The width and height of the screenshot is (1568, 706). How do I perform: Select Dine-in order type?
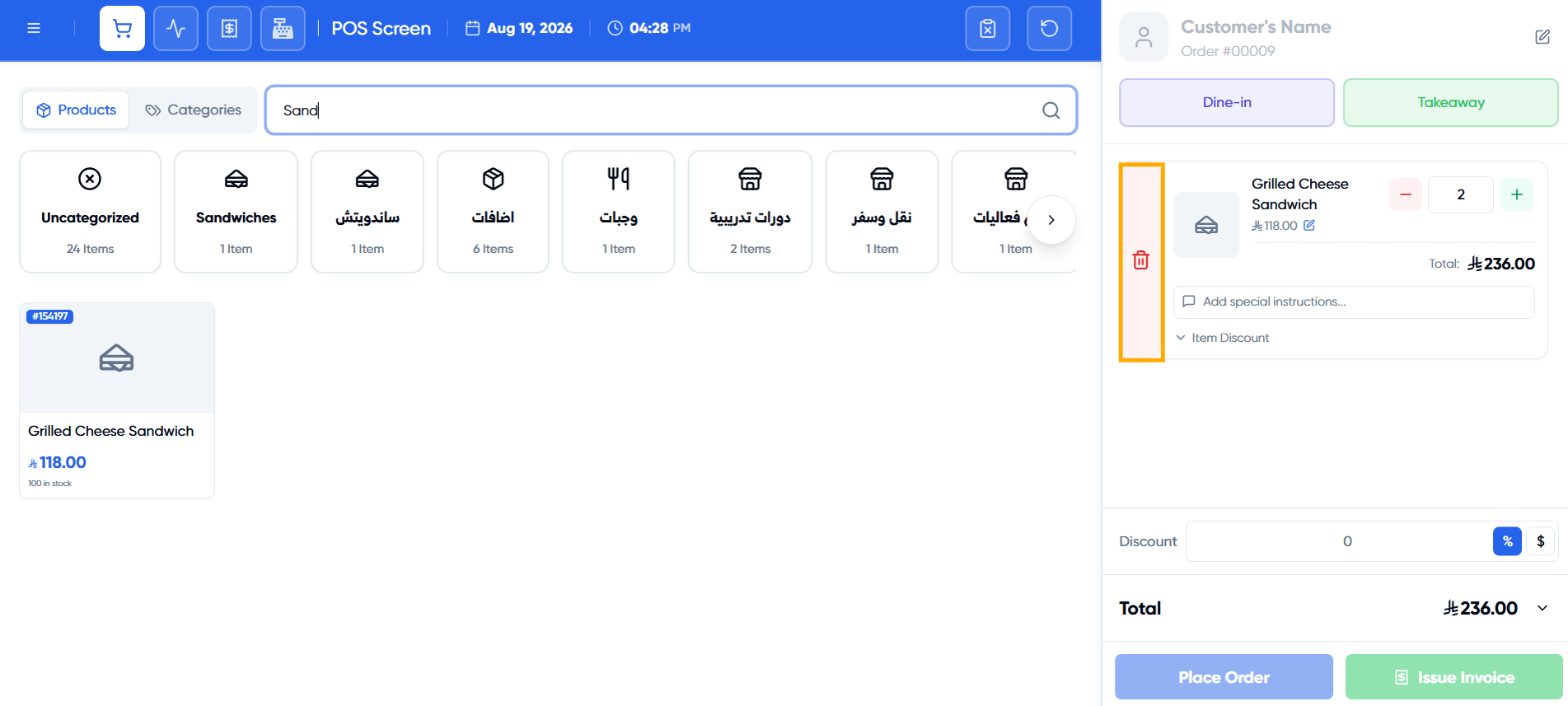(x=1226, y=102)
